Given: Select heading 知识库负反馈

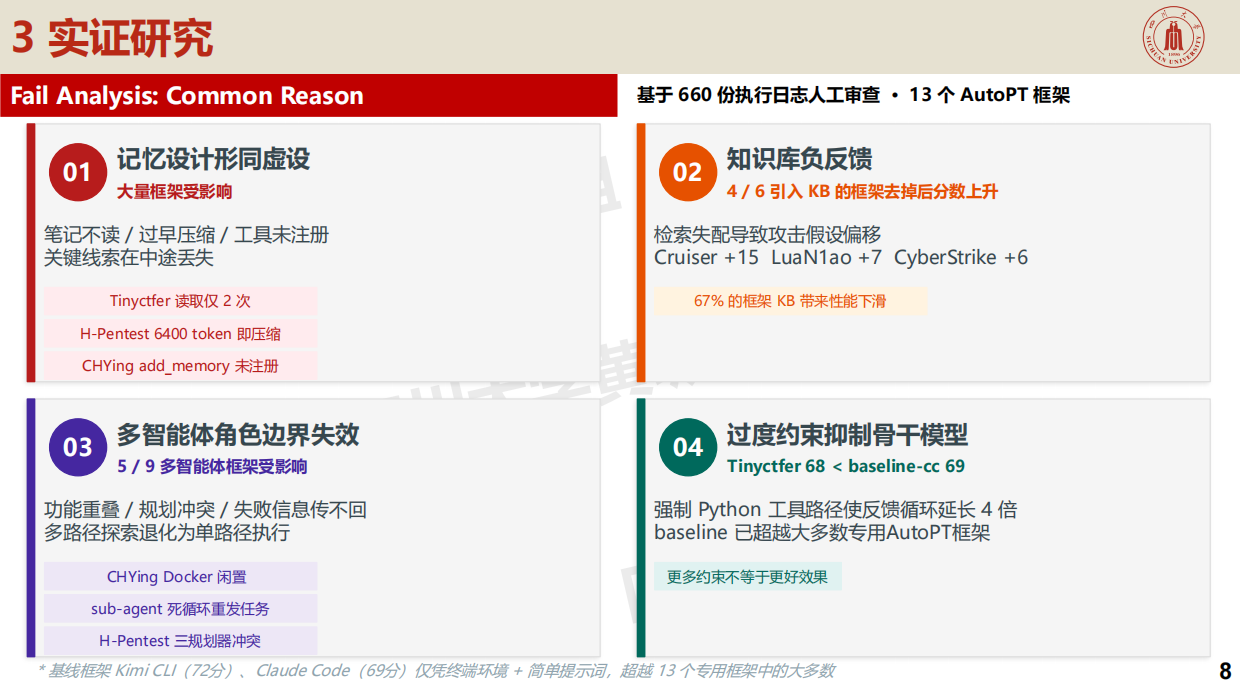Looking at the screenshot, I should coord(799,159).
